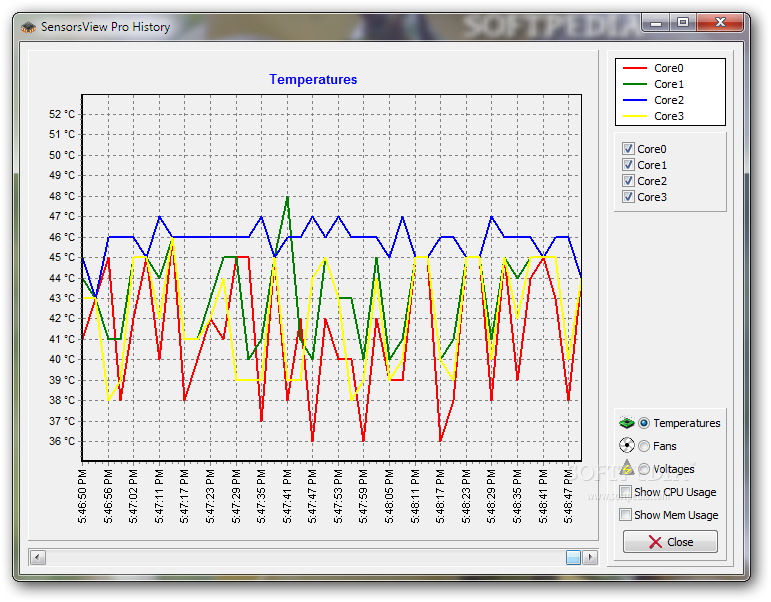Uncheck the Core1 checkbox
Screen dimensions: 771x602
tap(628, 164)
